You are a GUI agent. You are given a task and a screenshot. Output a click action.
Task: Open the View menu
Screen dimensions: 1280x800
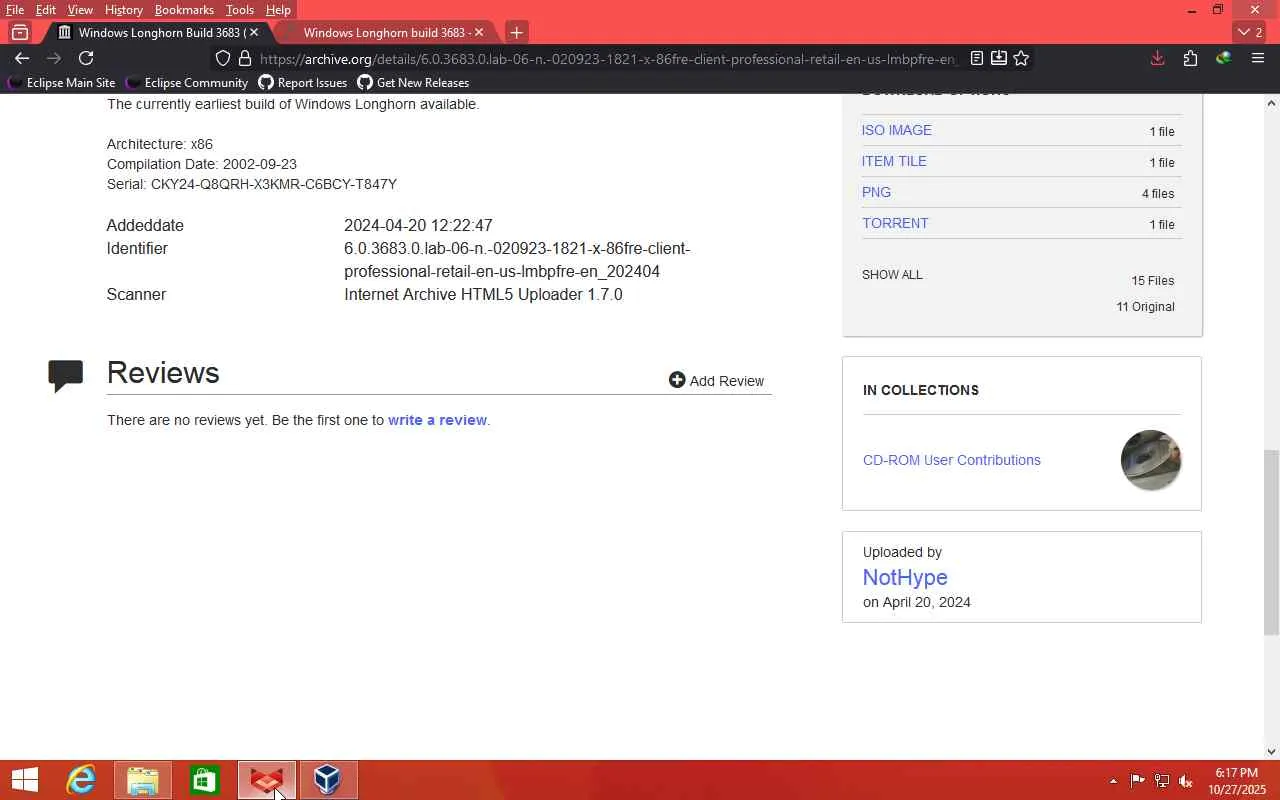coord(80,10)
